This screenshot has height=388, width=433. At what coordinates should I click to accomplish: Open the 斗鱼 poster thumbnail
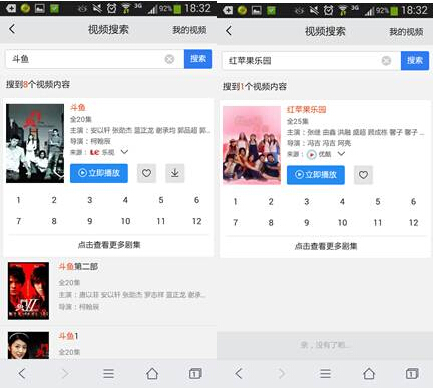[35, 143]
